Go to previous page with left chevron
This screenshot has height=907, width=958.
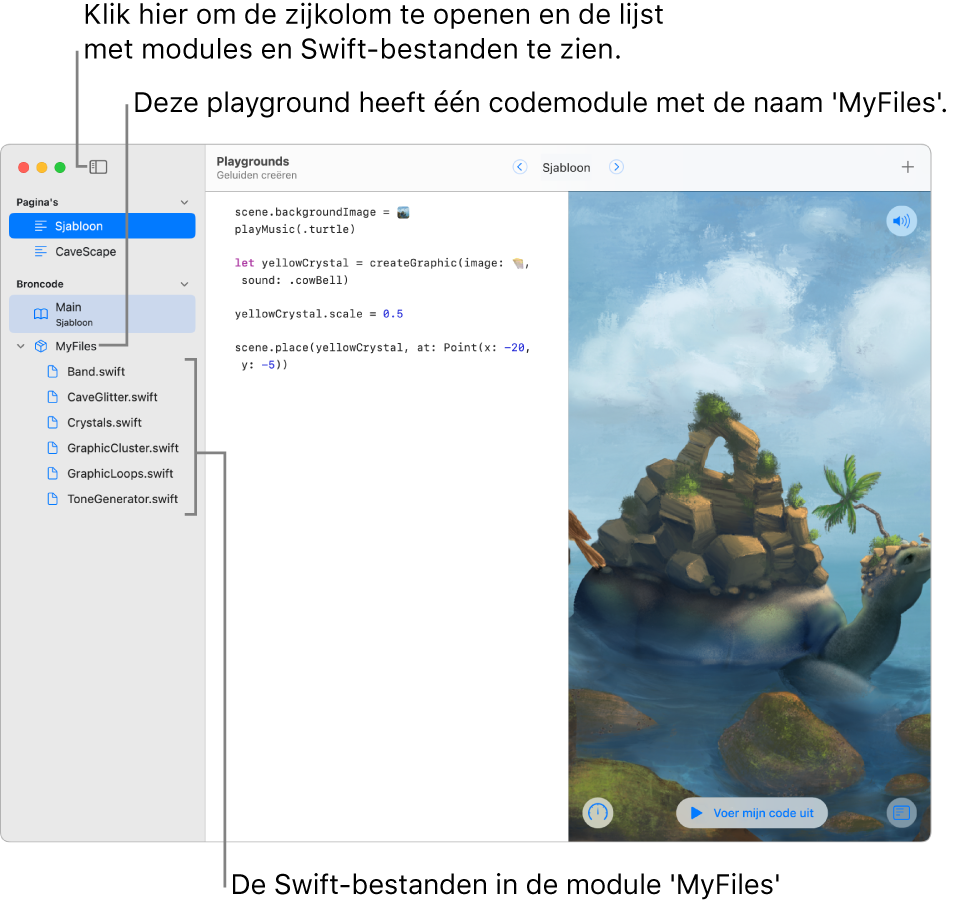[520, 167]
